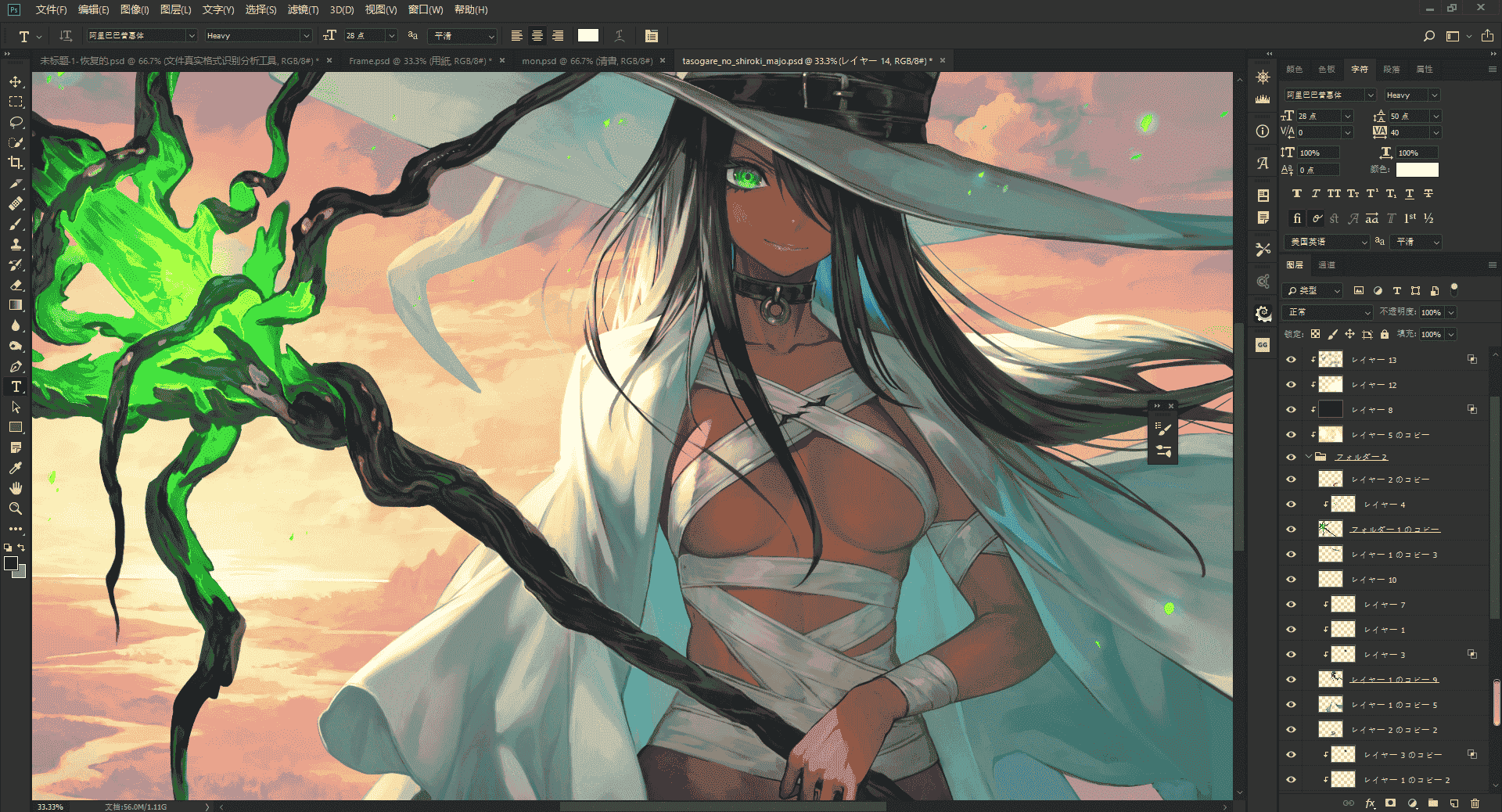Collapse the フォルダー 2 layer group
The height and width of the screenshot is (812, 1502).
[x=1308, y=457]
